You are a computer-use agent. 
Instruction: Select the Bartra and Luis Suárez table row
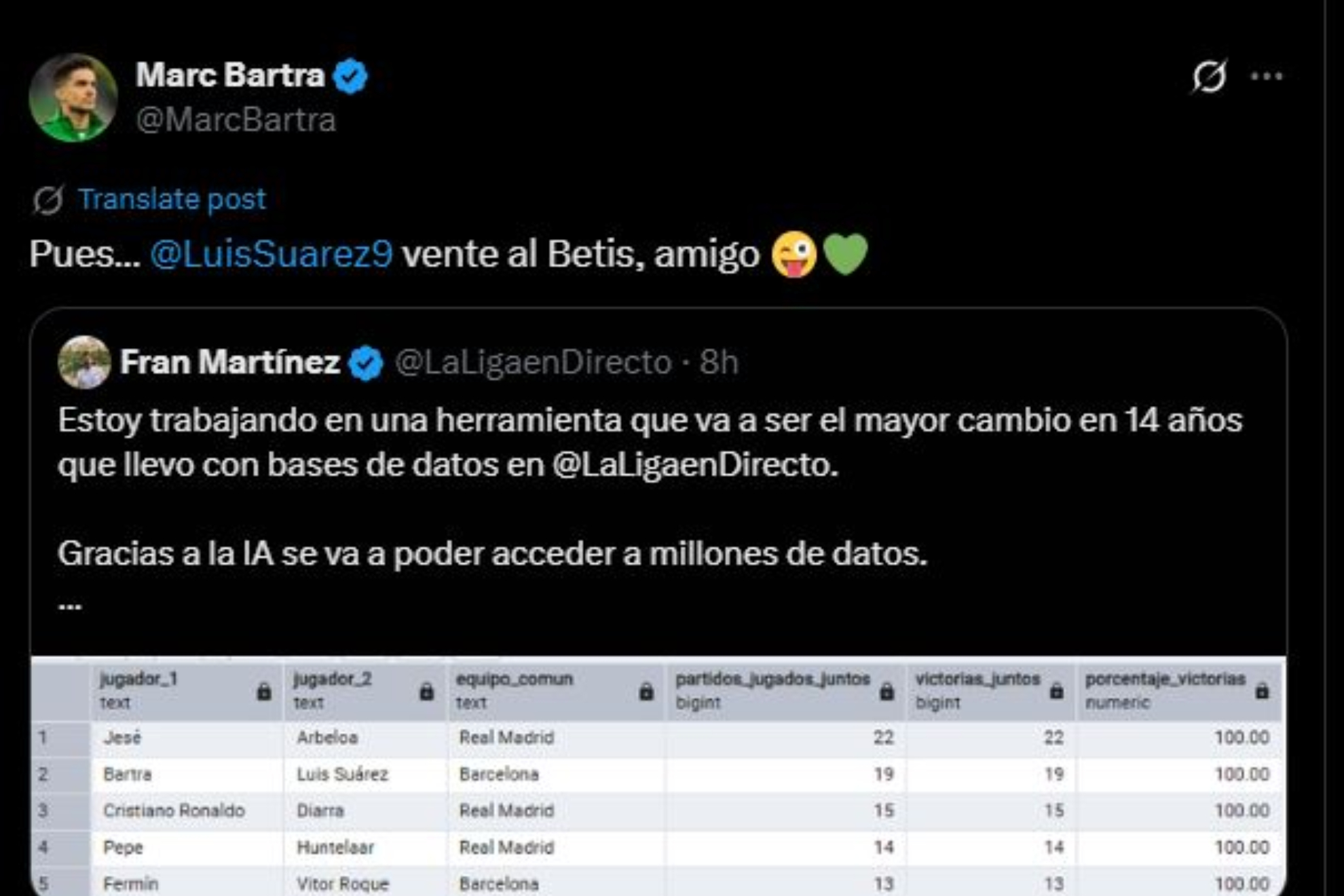[499, 774]
